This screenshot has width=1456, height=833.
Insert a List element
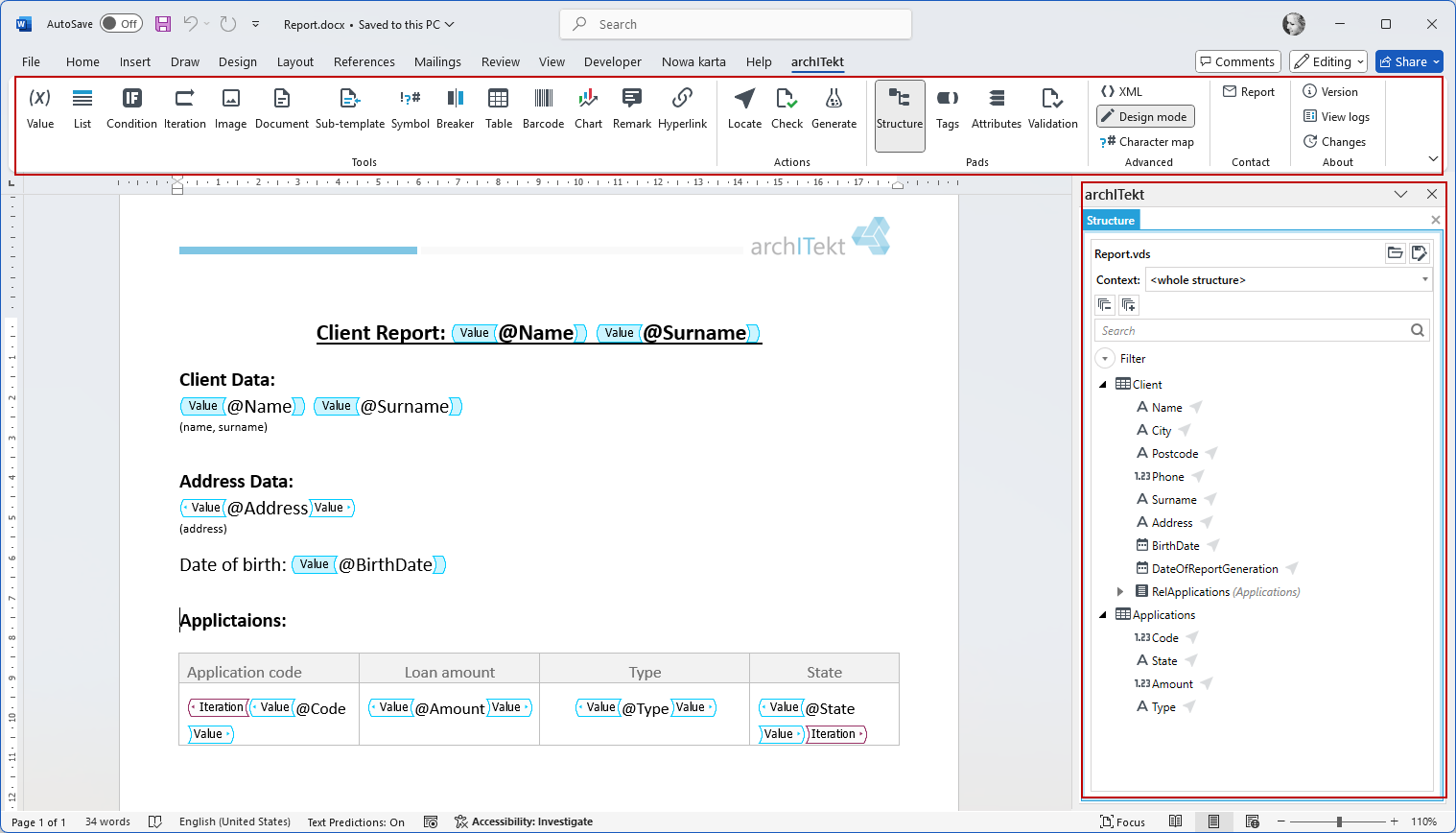pos(82,108)
